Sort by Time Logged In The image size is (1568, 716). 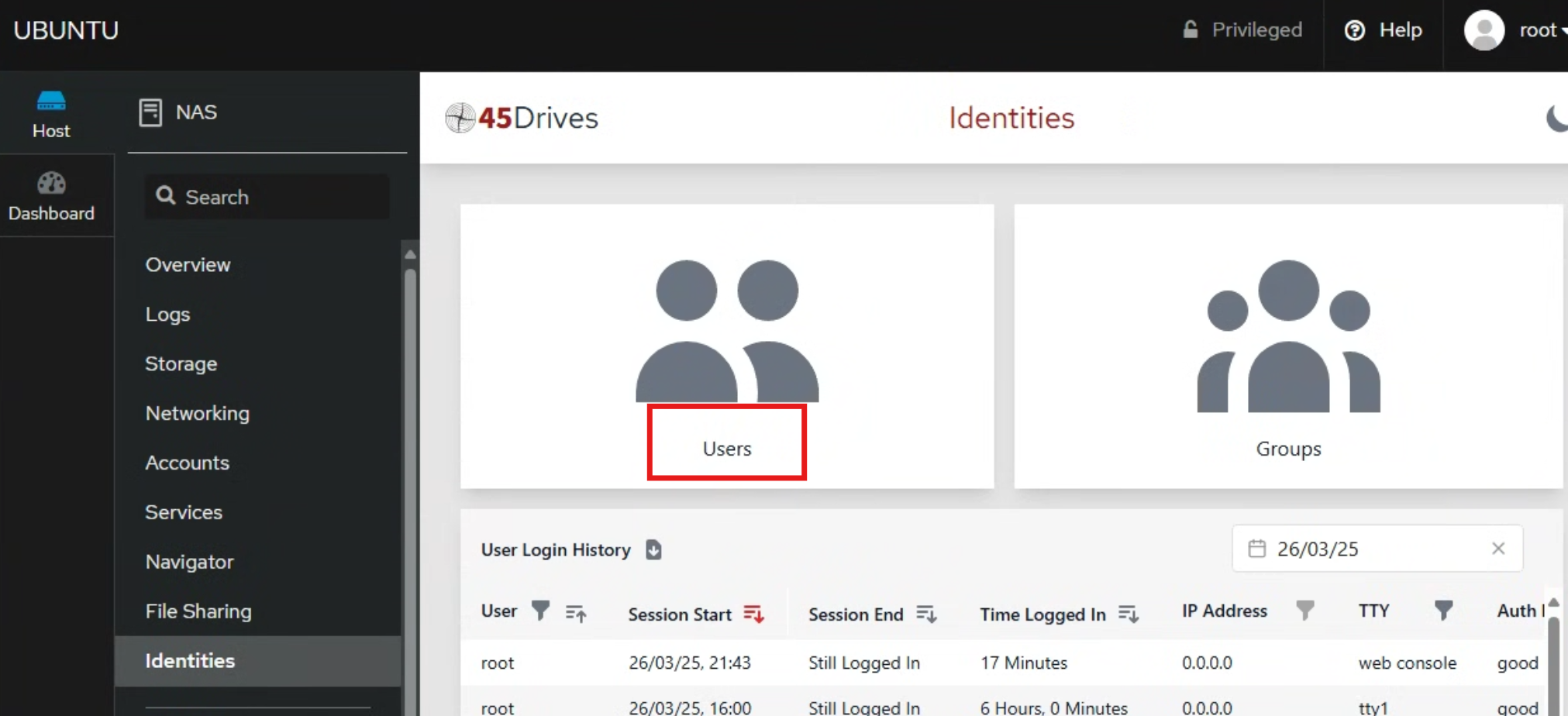[1129, 614]
